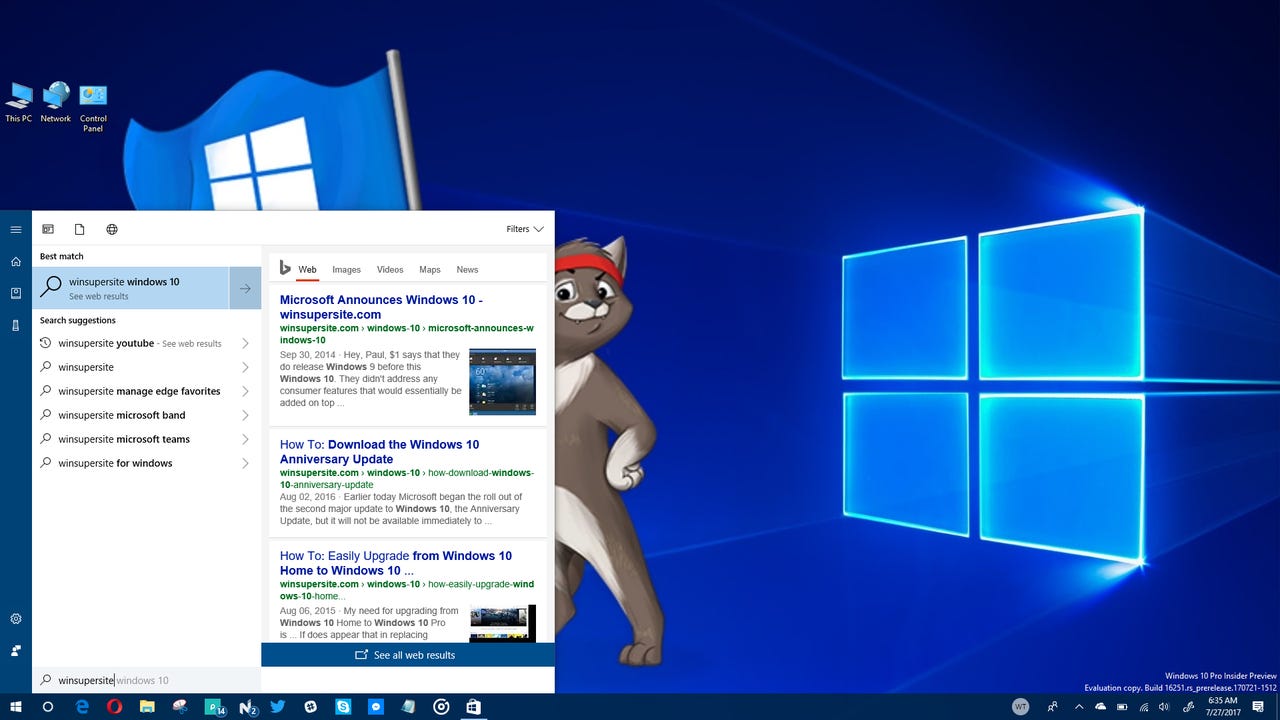Open Skype from the taskbar
1280x720 pixels.
(x=343, y=706)
